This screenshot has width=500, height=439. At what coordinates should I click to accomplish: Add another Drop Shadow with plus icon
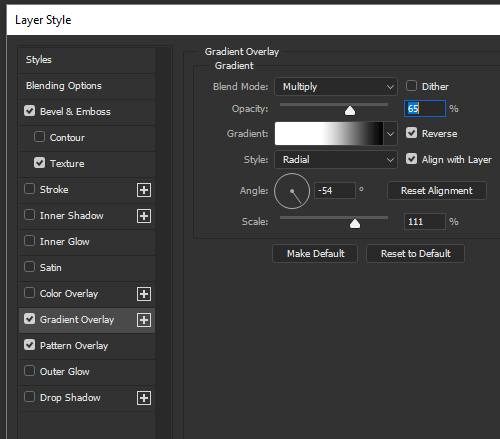pyautogui.click(x=144, y=398)
